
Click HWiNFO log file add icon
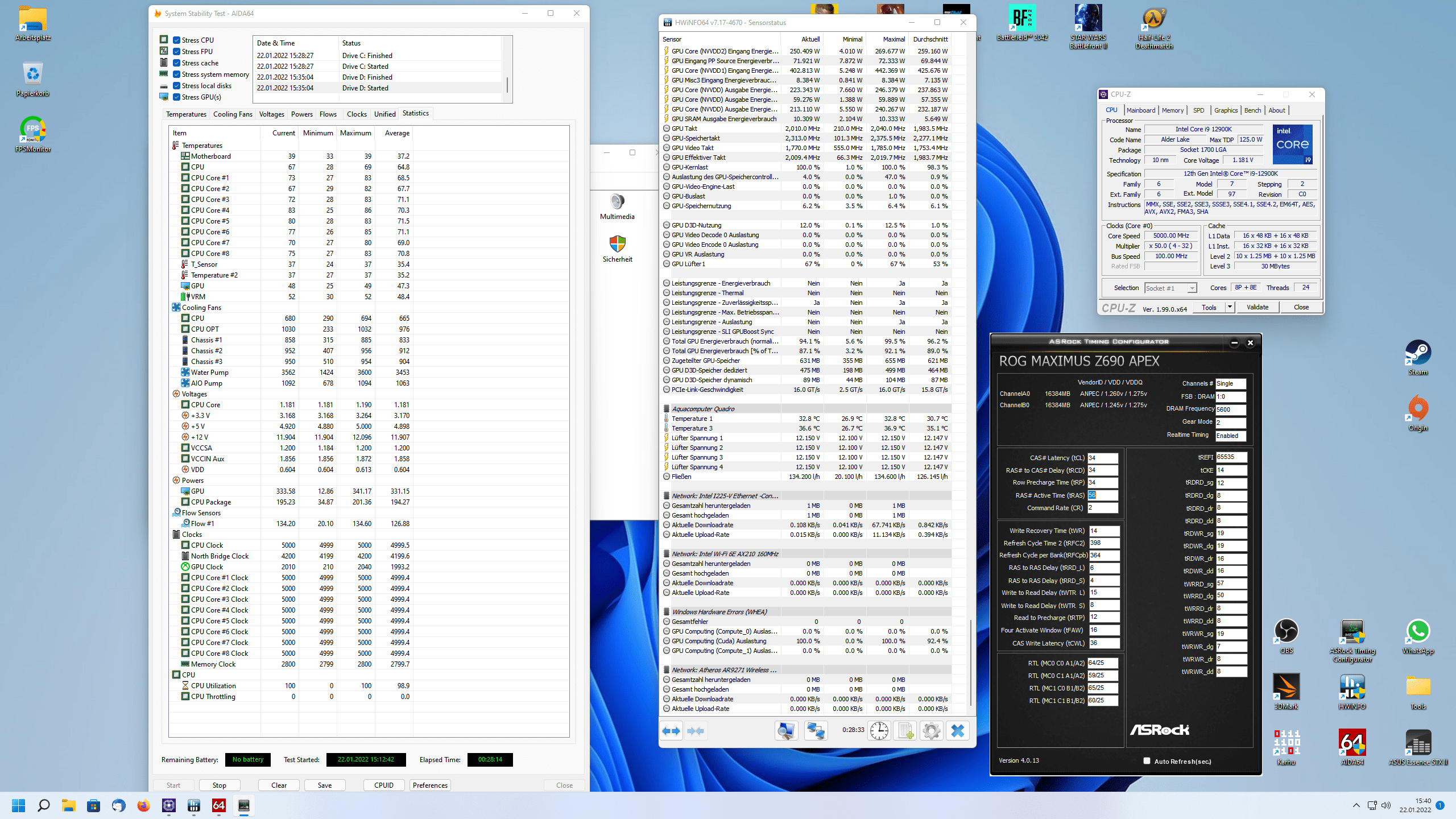906,731
